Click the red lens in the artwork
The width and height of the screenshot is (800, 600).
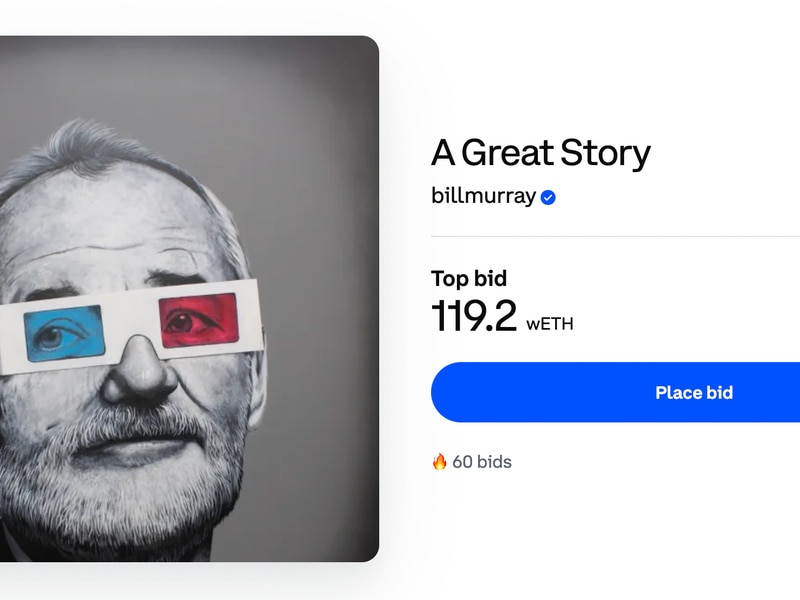click(199, 320)
